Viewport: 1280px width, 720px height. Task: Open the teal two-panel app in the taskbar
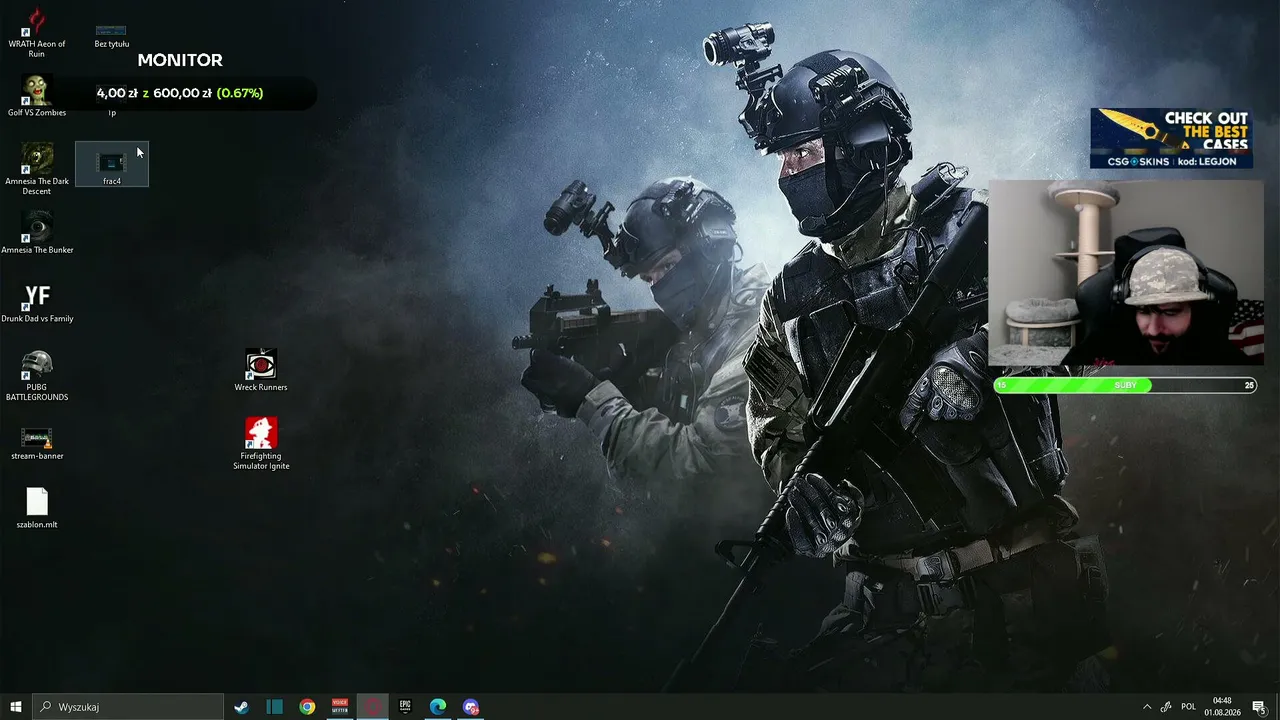coord(274,707)
